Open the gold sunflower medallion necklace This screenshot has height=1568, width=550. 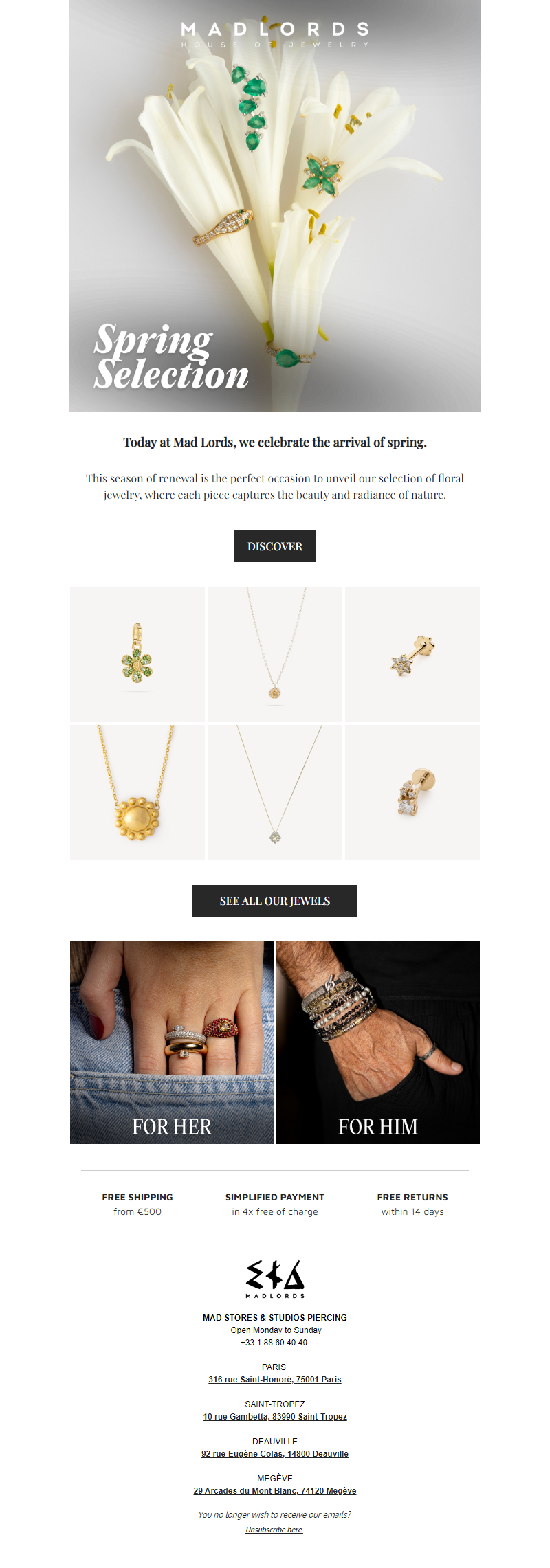point(137,792)
